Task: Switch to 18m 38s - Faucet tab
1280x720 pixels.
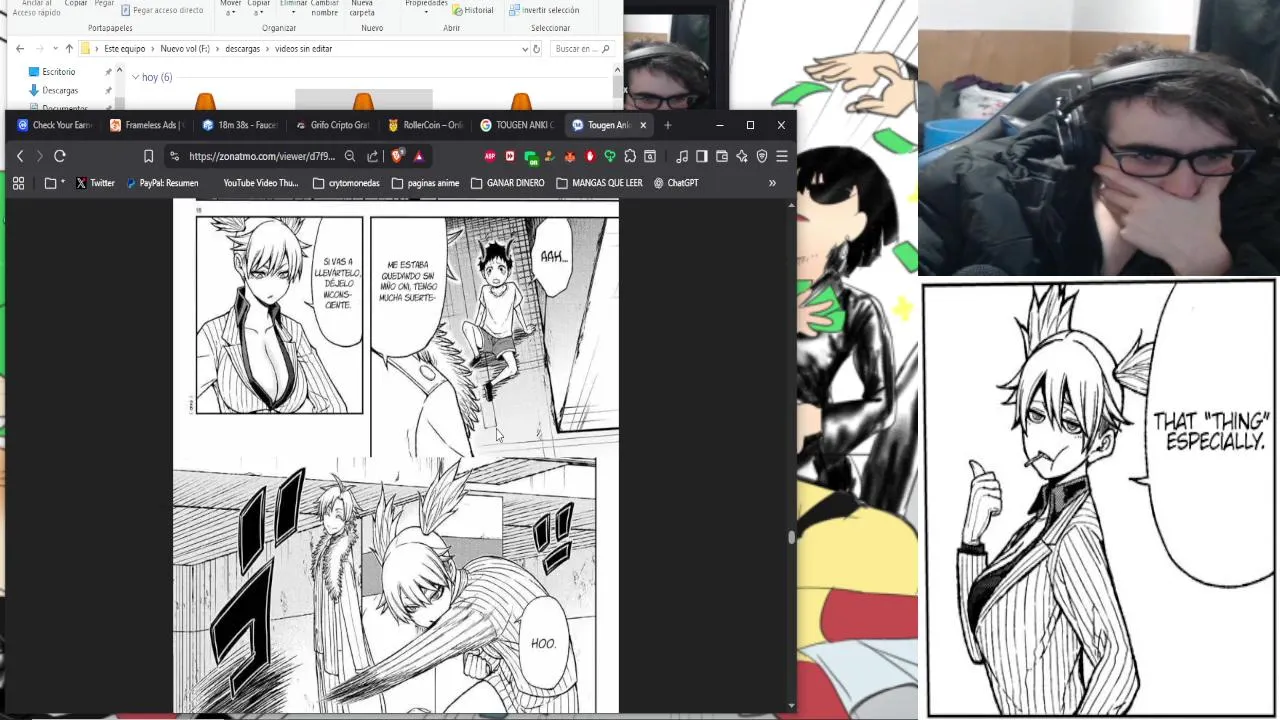Action: (x=240, y=125)
